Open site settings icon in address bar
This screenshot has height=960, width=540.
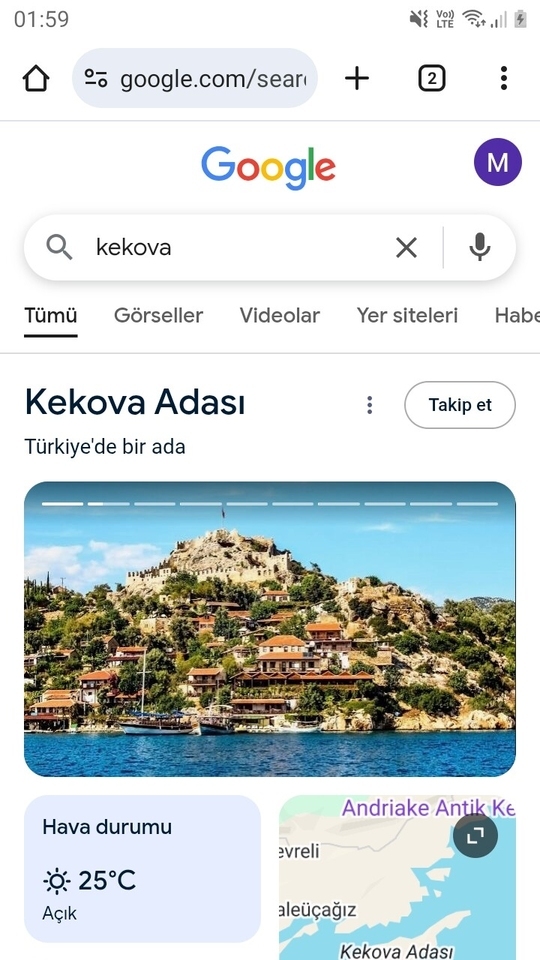pos(96,78)
